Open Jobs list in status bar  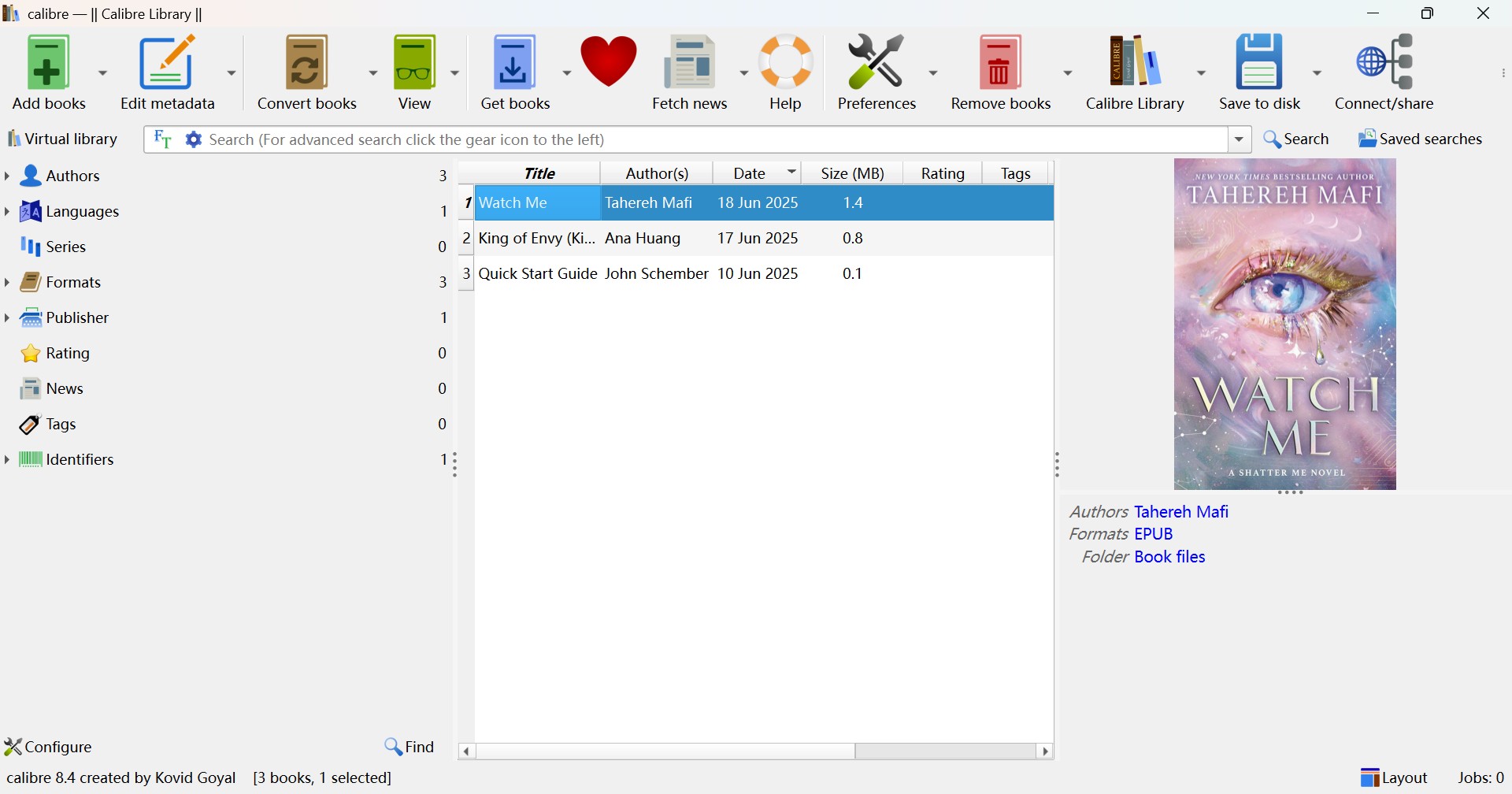[x=1480, y=777]
